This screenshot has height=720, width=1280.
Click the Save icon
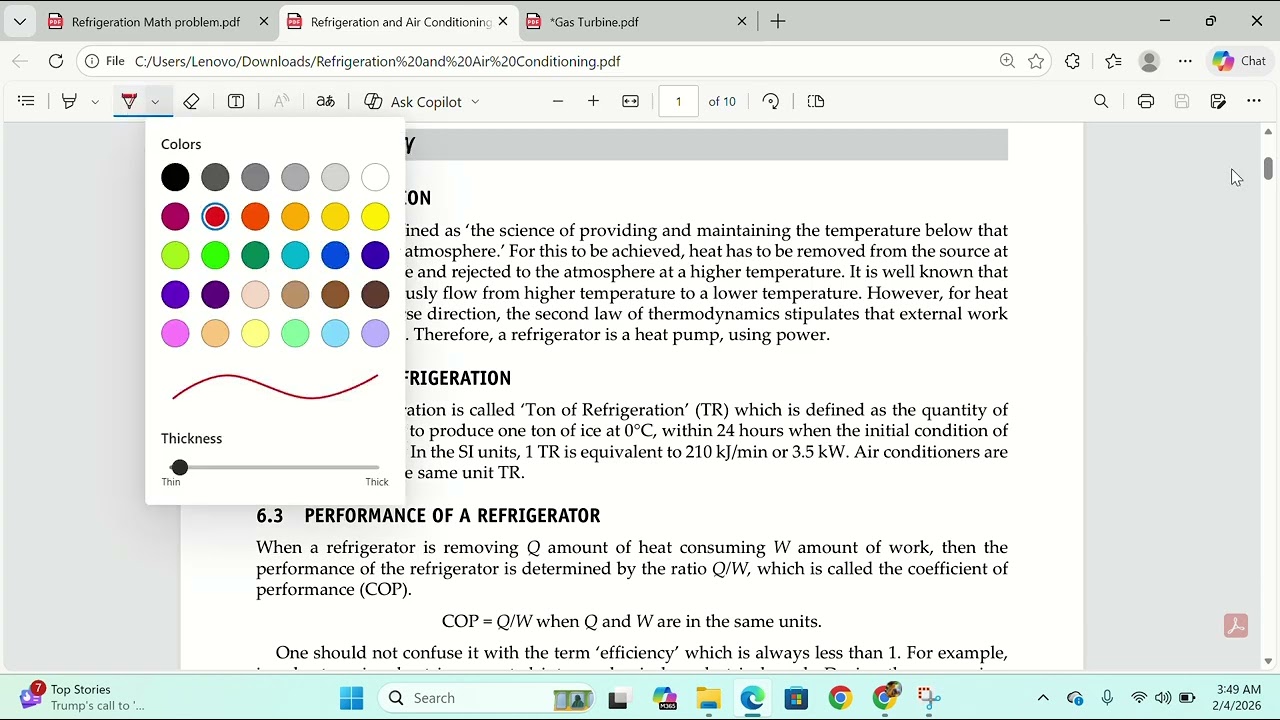[x=1182, y=101]
